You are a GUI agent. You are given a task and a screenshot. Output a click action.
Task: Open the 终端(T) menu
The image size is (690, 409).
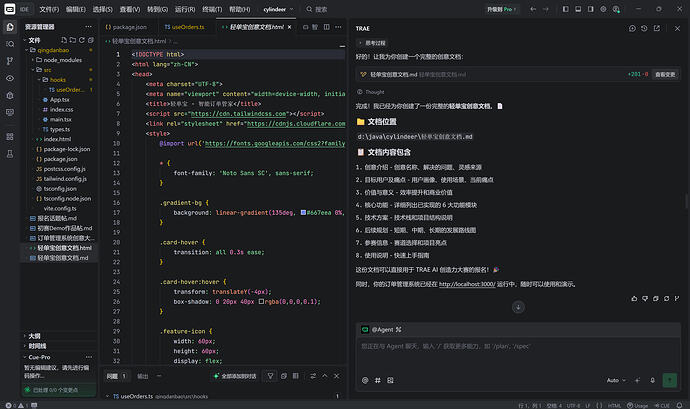[x=212, y=9]
